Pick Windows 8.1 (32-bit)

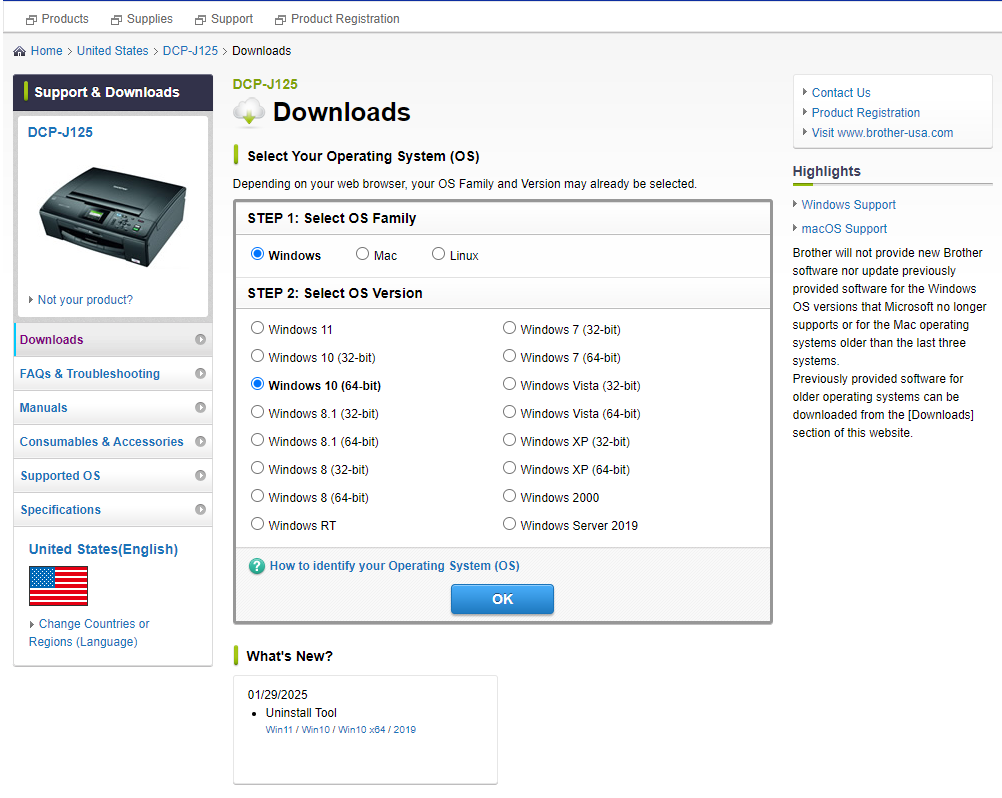(x=257, y=412)
